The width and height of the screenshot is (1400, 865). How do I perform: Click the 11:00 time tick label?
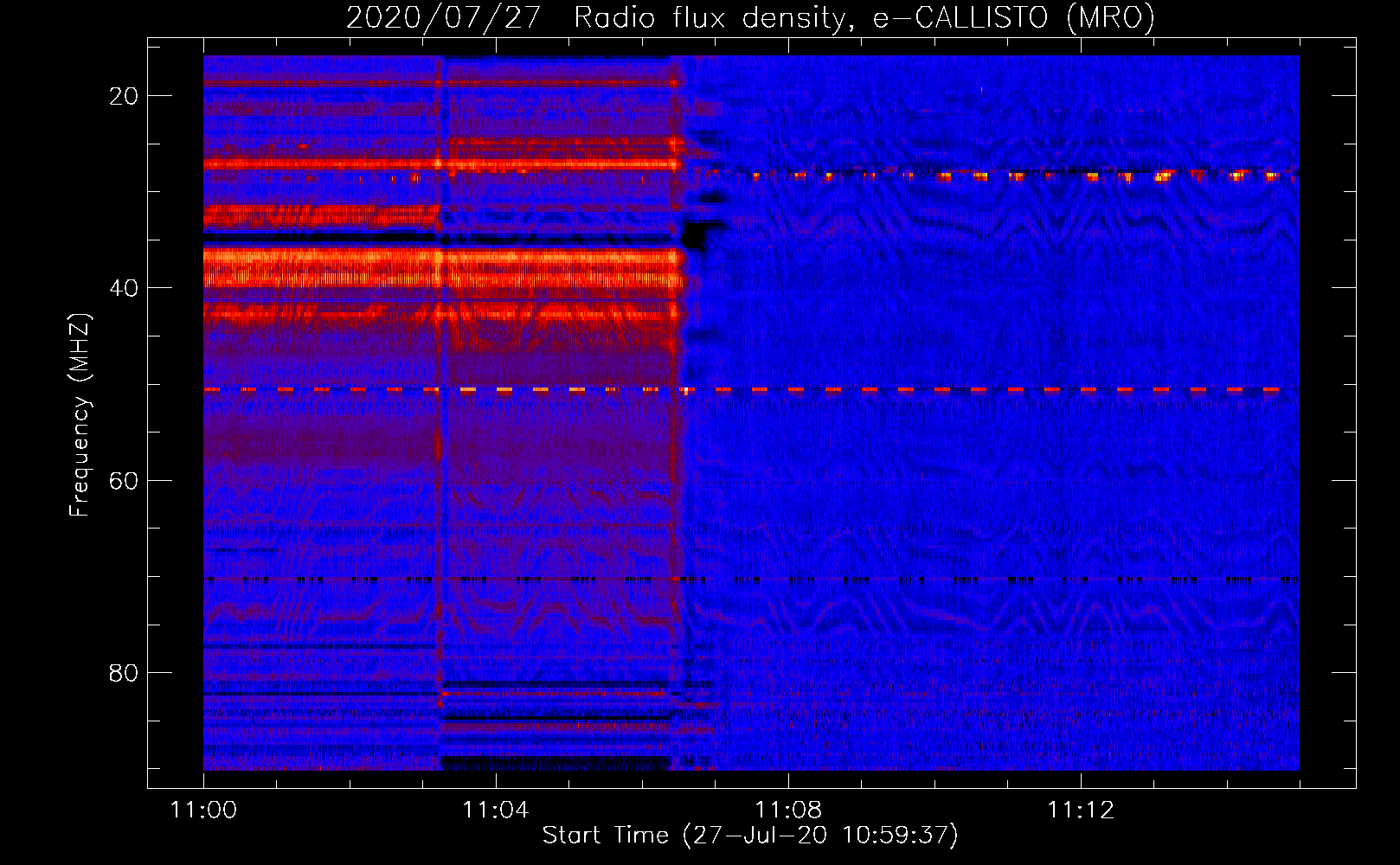[x=203, y=811]
